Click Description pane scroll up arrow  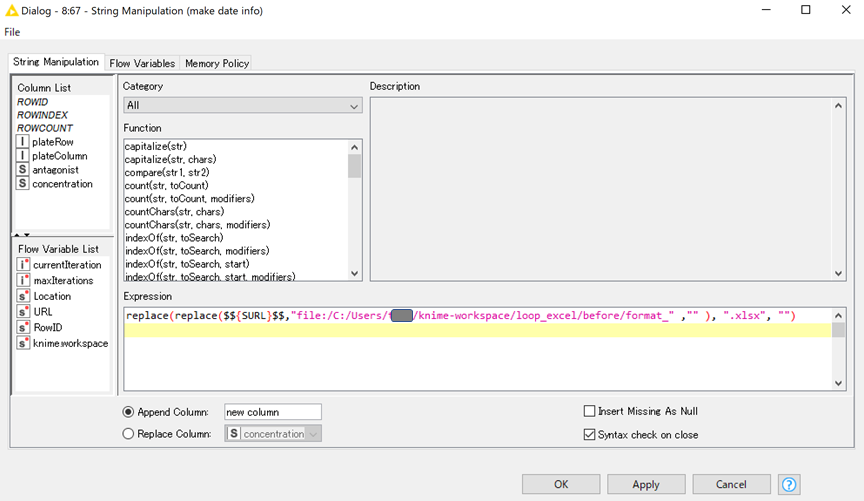(x=838, y=105)
